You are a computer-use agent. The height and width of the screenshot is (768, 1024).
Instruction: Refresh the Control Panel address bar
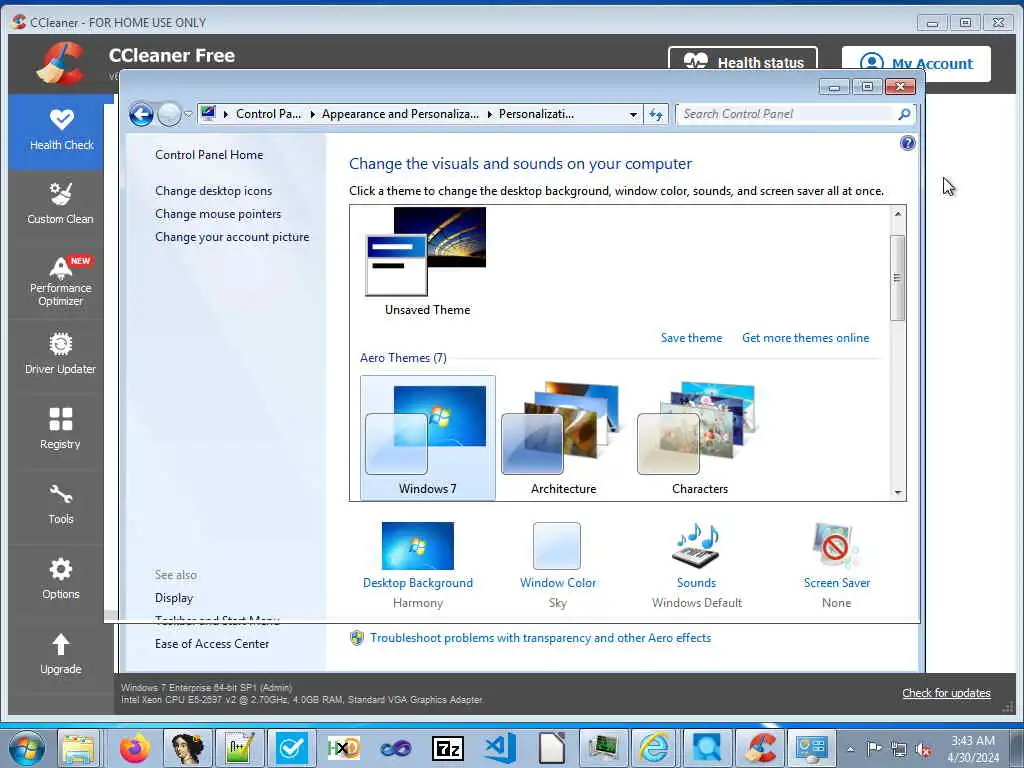656,114
